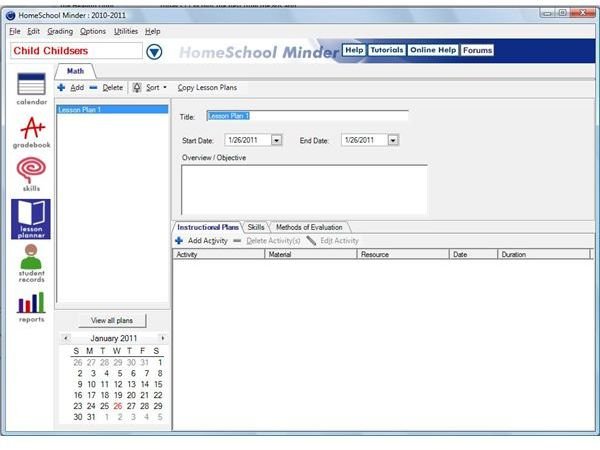Screen dimensions: 600x450
Task: Open the Options menu
Action: click(93, 31)
